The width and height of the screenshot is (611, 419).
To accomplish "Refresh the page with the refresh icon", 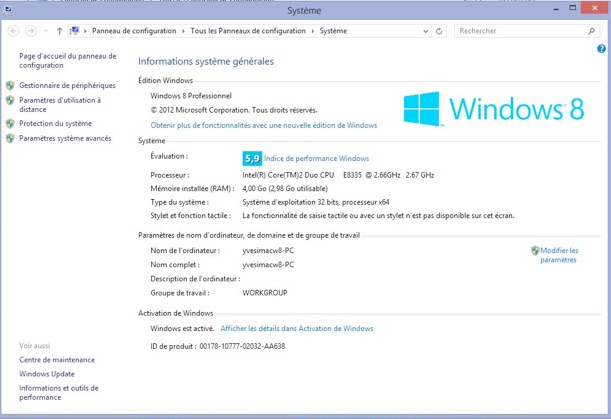I will click(x=439, y=31).
